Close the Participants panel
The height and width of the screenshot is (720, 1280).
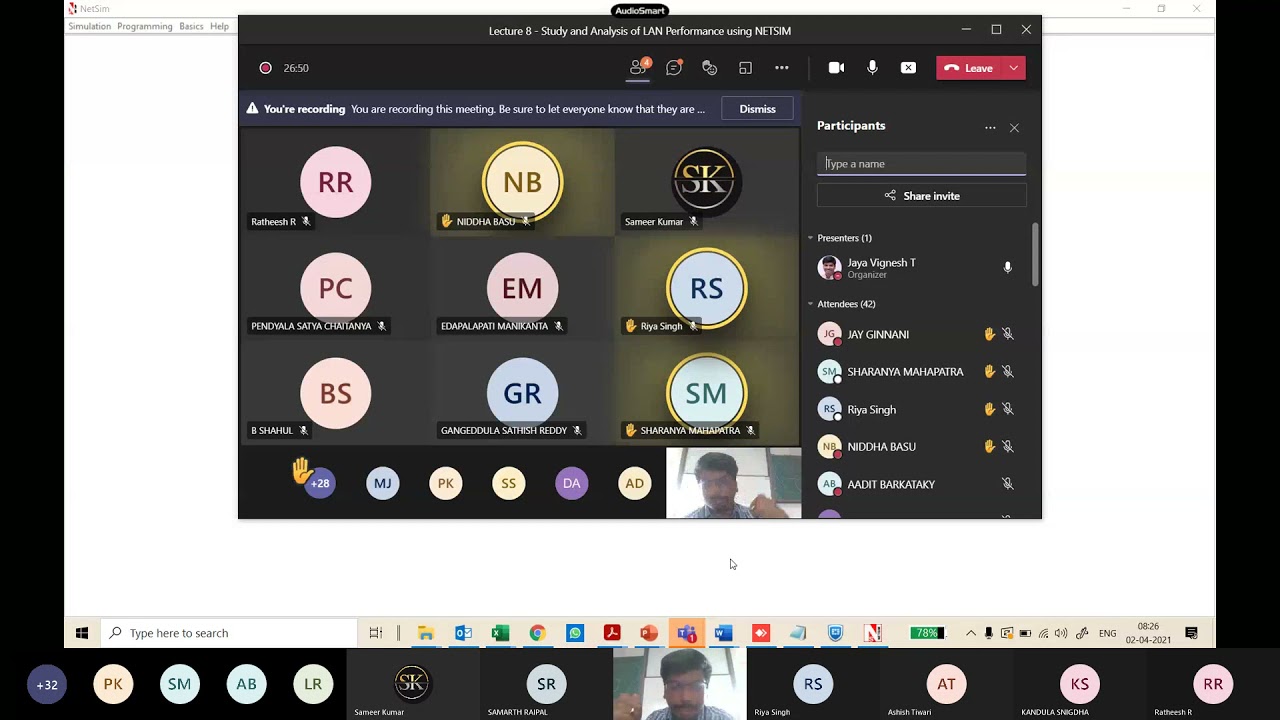pyautogui.click(x=1014, y=127)
